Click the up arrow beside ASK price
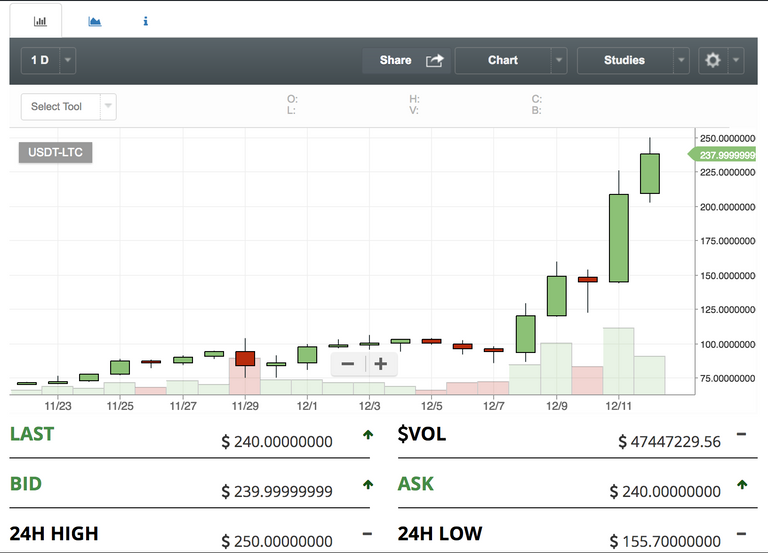768x553 pixels. point(742,484)
